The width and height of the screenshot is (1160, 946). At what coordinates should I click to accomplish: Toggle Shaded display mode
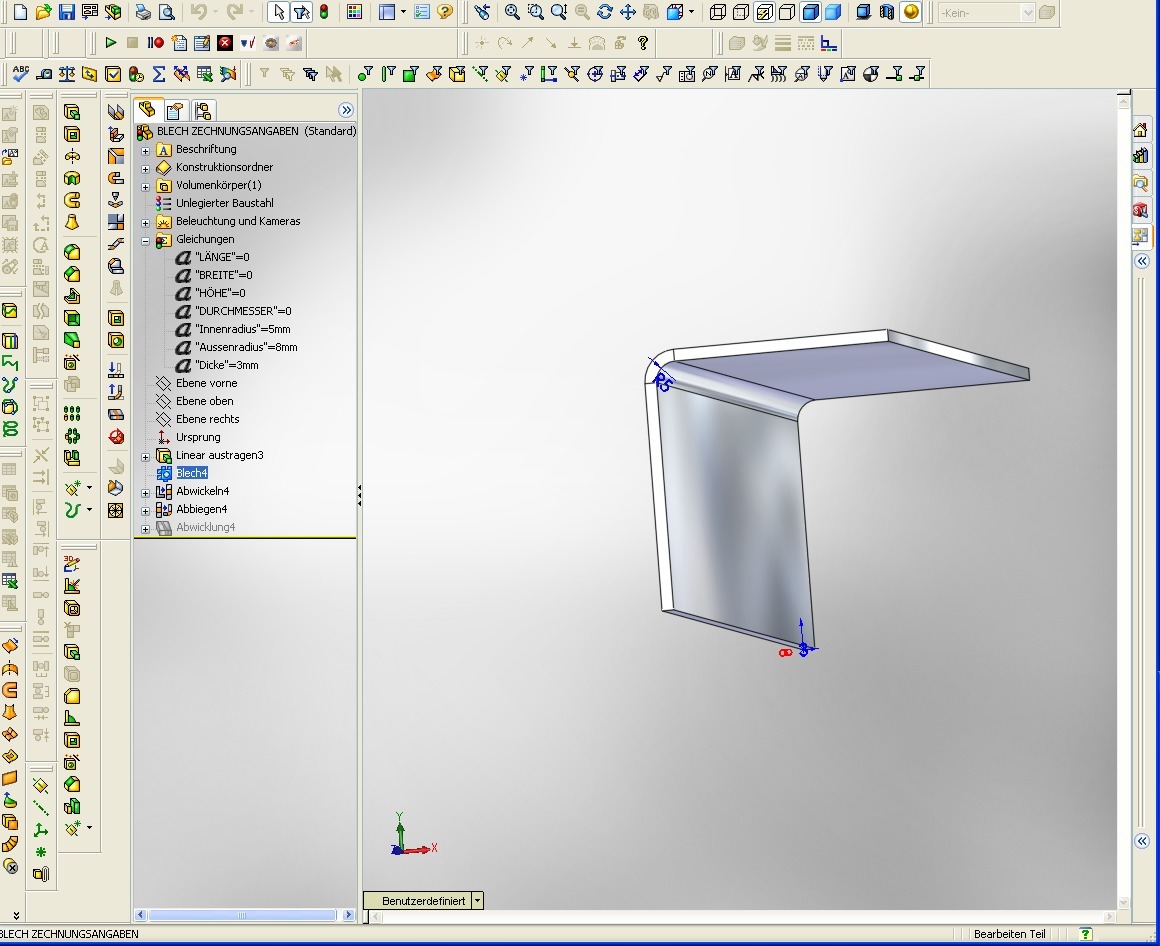(x=833, y=12)
